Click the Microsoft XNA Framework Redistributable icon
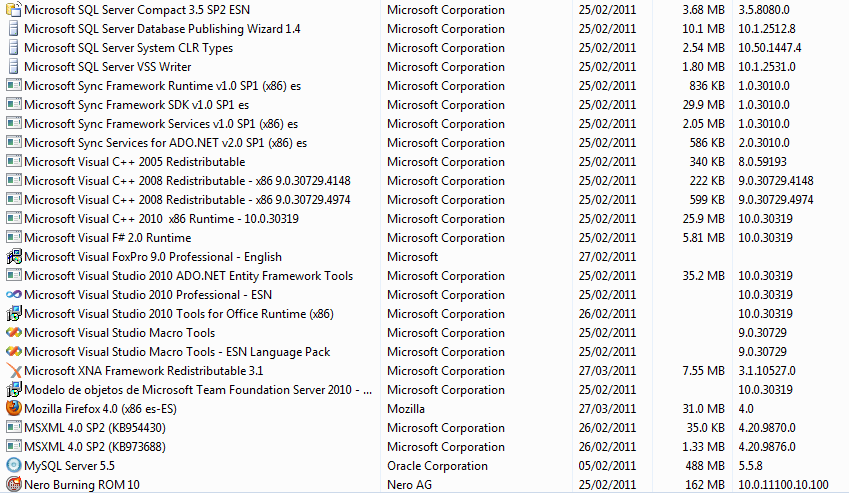Image resolution: width=849 pixels, height=493 pixels. point(14,370)
